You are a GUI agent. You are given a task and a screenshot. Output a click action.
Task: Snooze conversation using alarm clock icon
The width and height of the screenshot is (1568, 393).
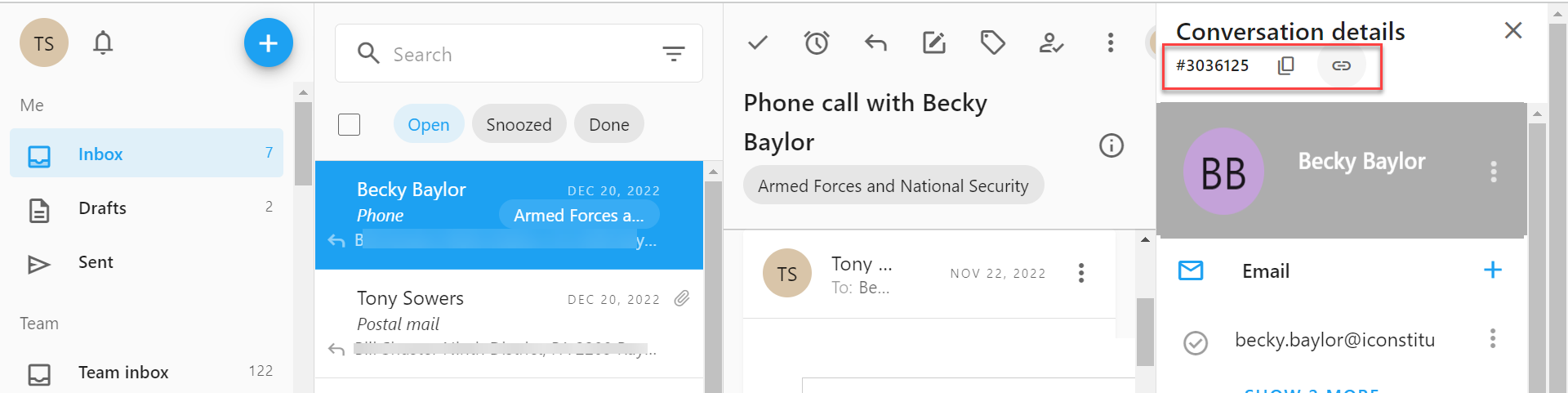tap(817, 42)
